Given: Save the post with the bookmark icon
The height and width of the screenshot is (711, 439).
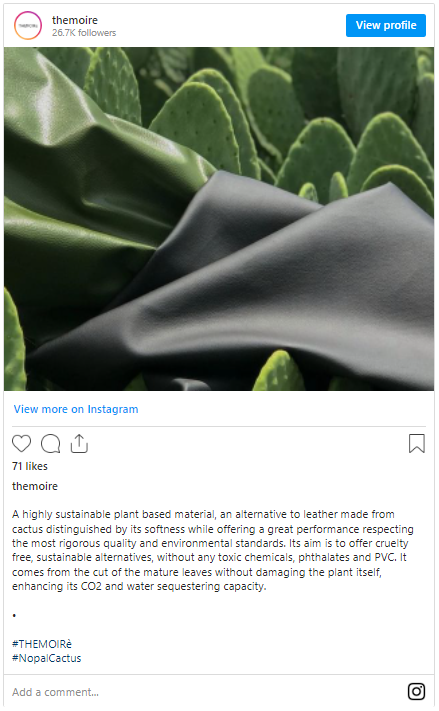Looking at the screenshot, I should (x=417, y=443).
